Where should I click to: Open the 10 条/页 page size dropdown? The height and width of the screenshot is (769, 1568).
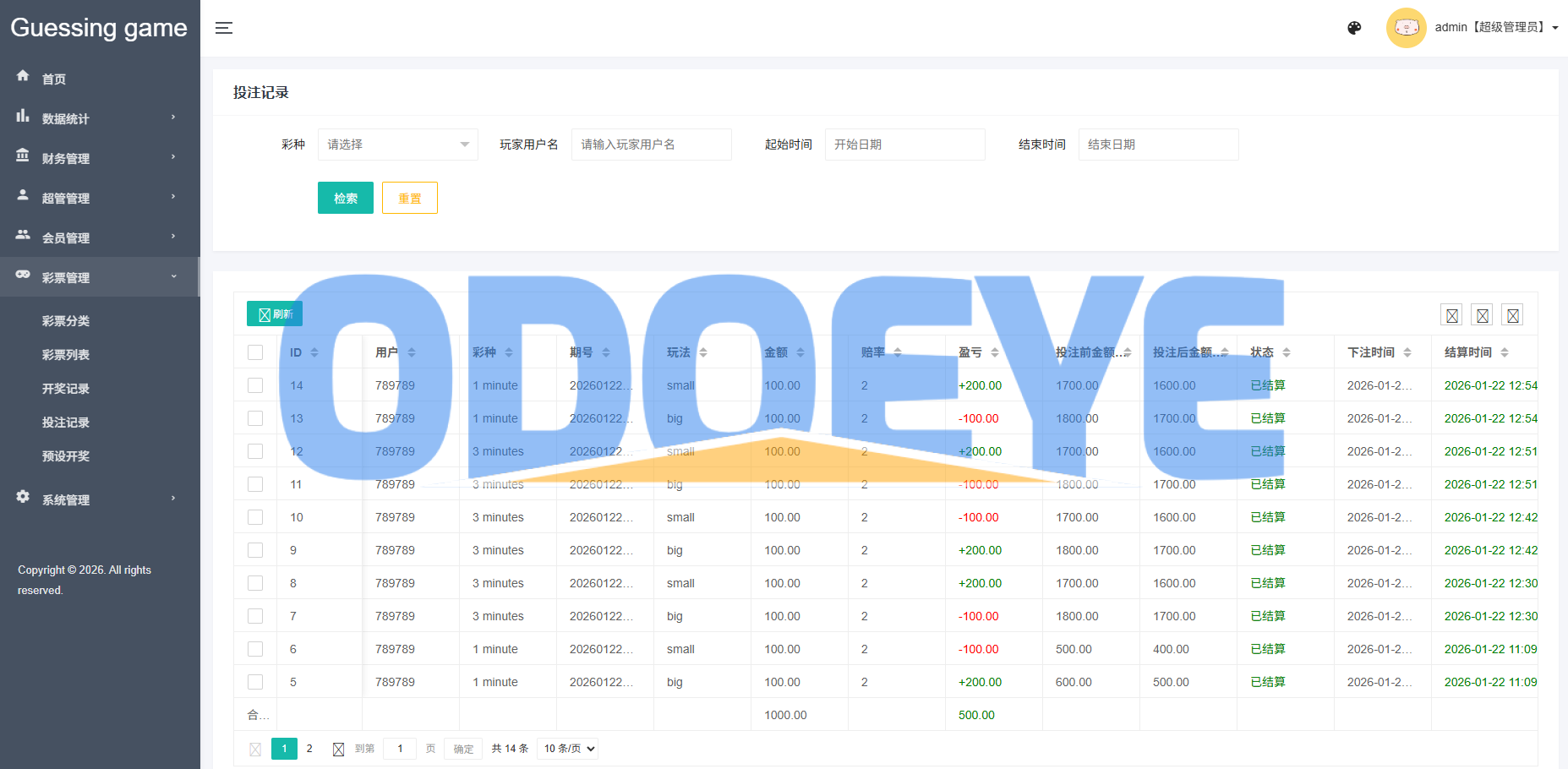567,749
